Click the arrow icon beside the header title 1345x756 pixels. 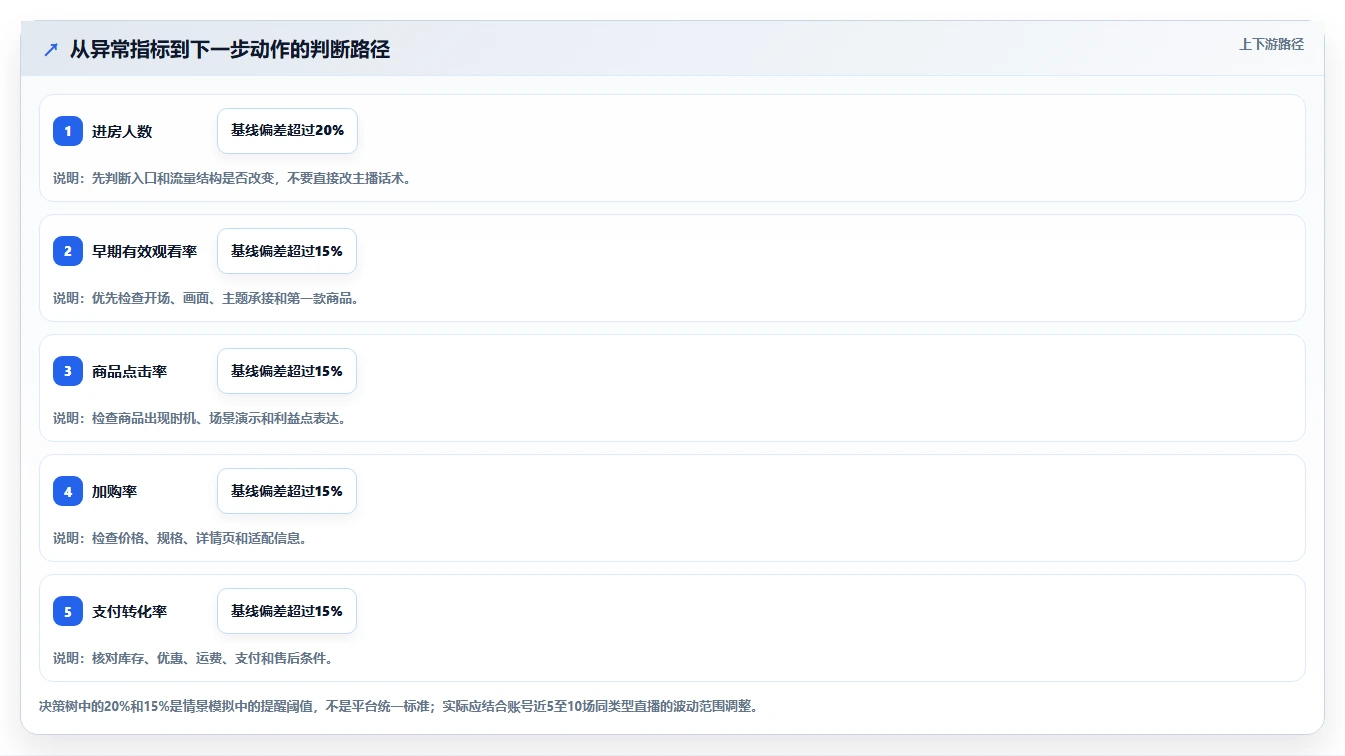coord(50,49)
